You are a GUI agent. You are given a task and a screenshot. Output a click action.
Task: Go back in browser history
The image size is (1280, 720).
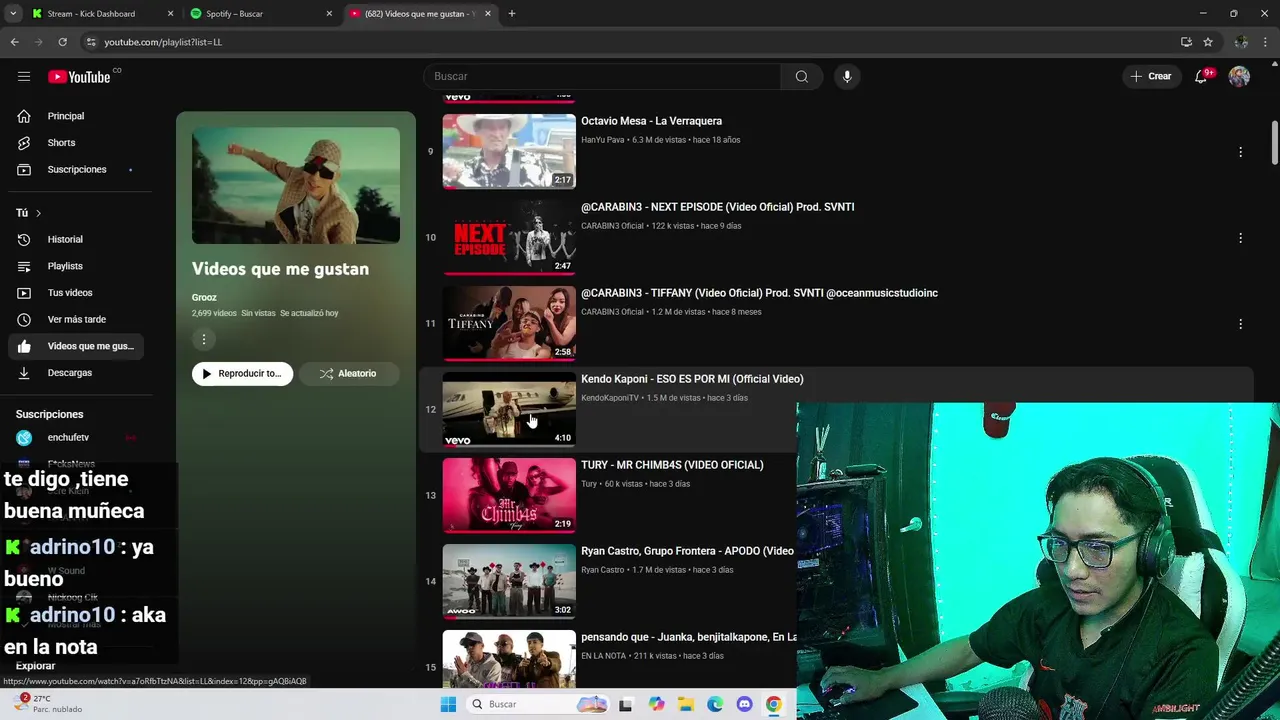point(14,42)
